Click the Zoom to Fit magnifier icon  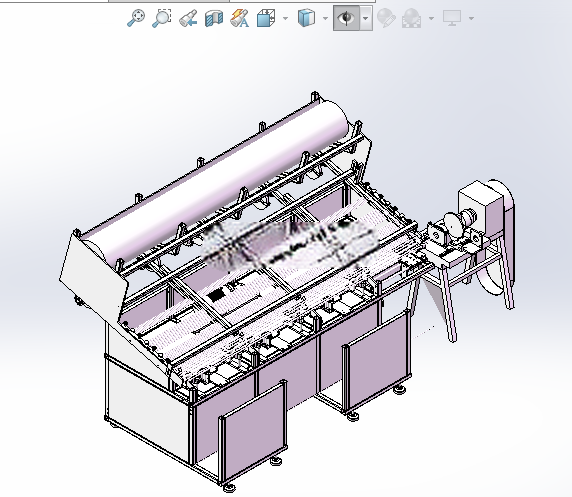coord(136,18)
